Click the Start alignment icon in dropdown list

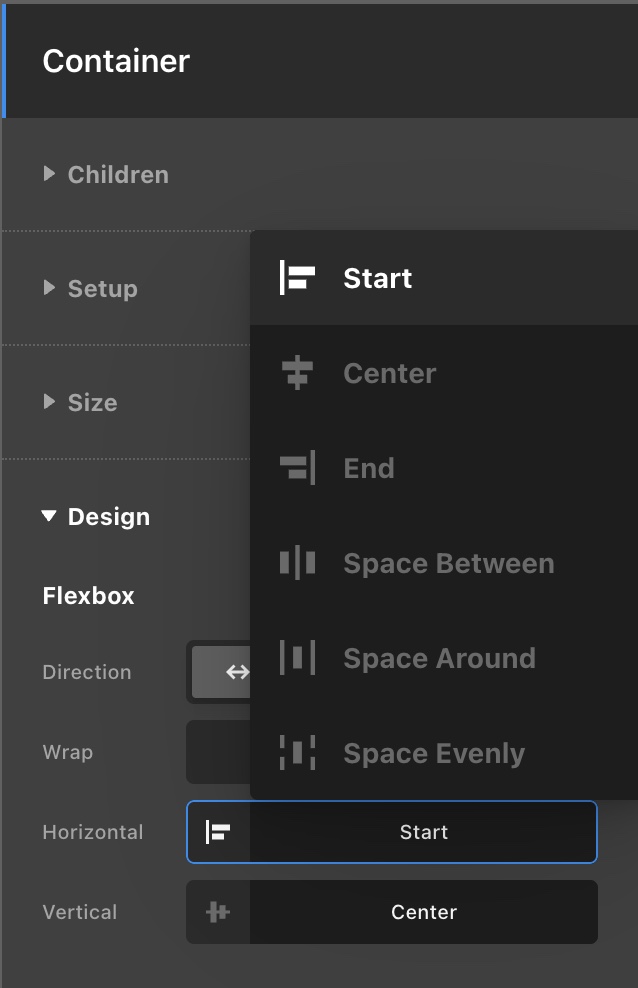(297, 278)
